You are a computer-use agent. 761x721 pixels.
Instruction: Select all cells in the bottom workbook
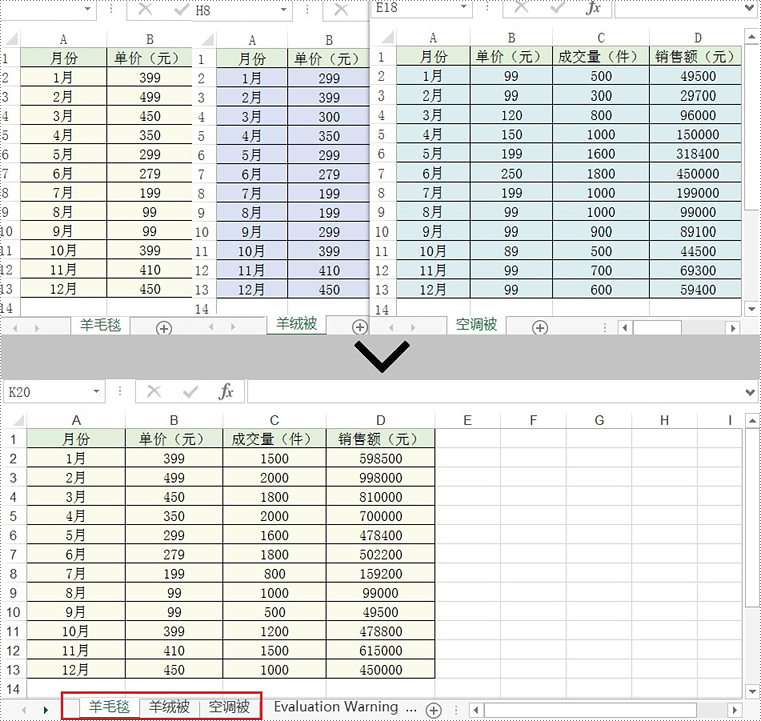pyautogui.click(x=17, y=420)
